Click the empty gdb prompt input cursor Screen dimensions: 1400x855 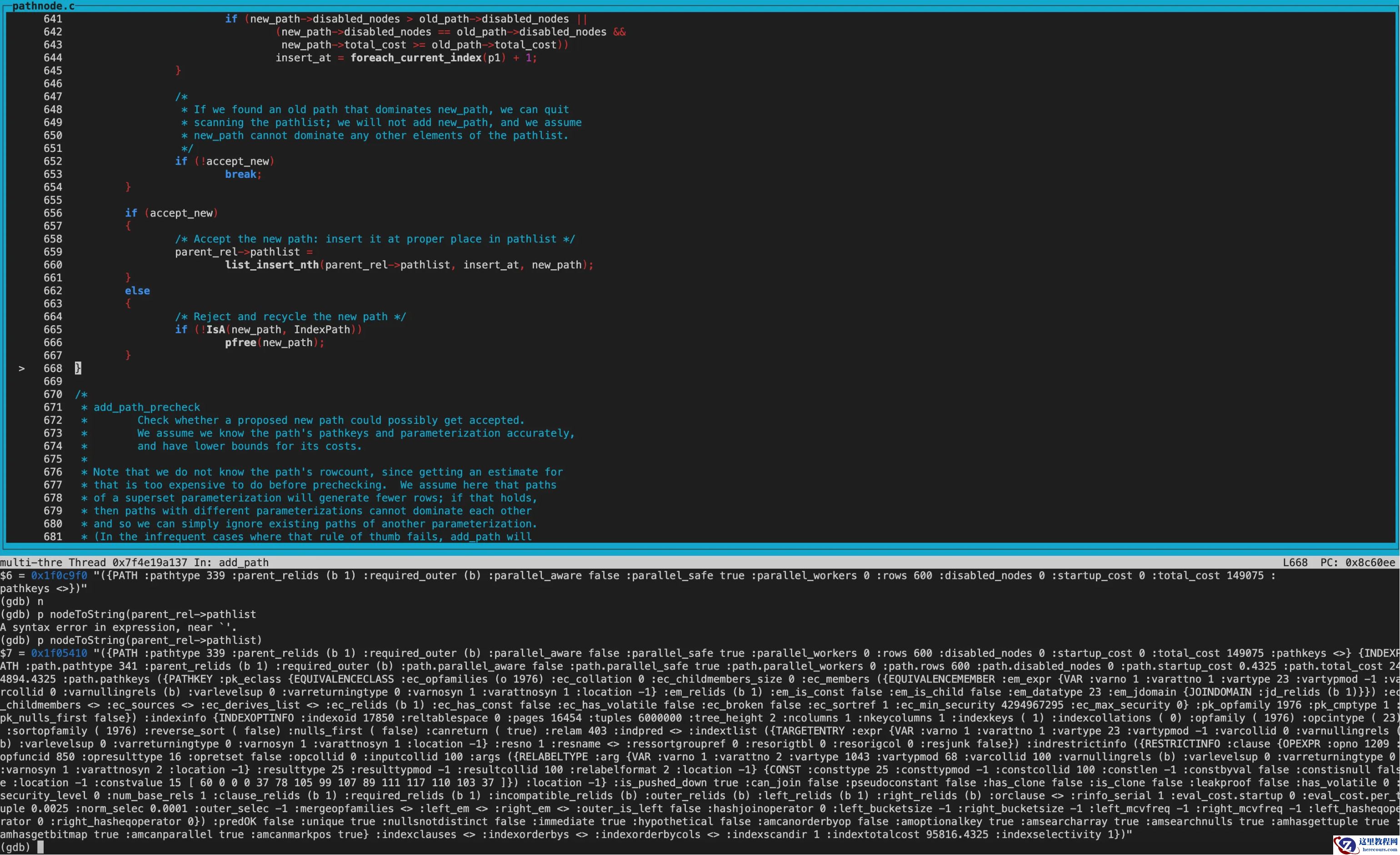[40, 847]
